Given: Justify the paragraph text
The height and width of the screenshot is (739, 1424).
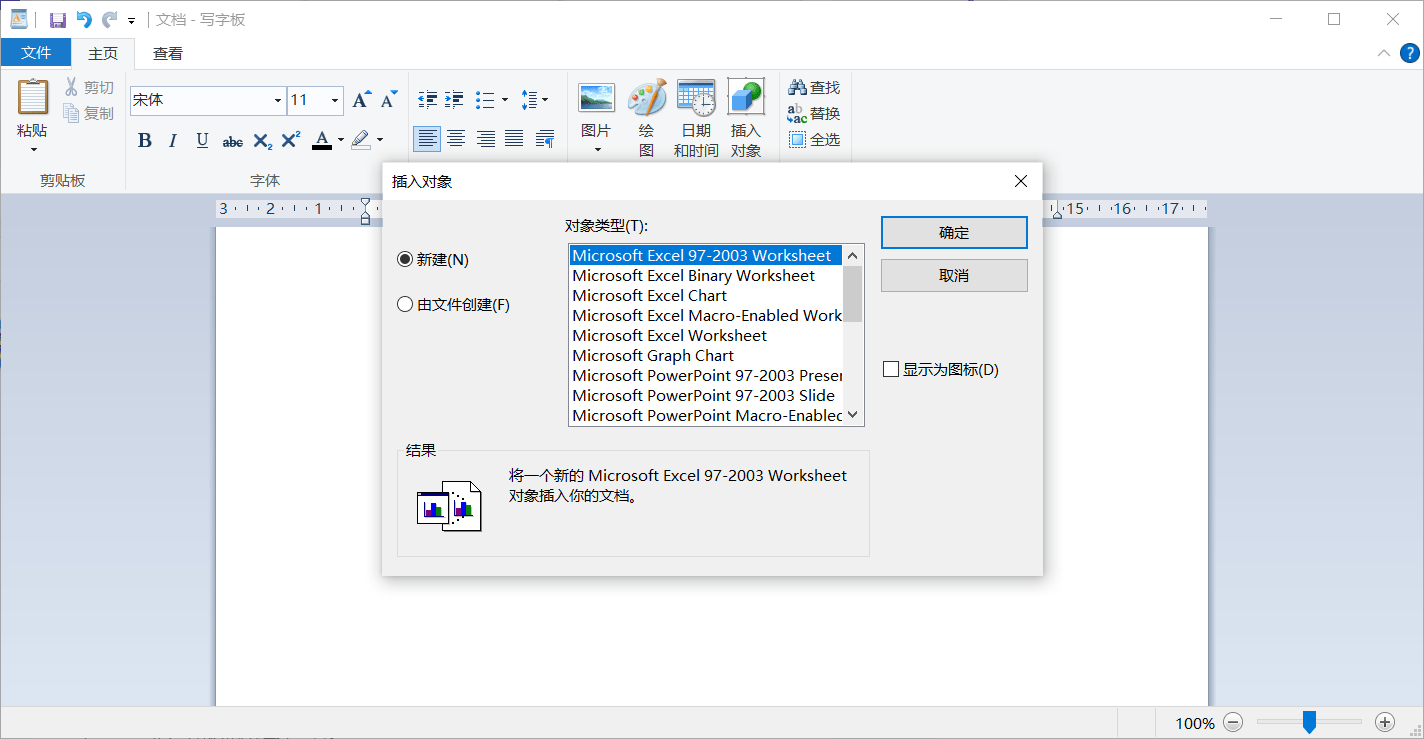Looking at the screenshot, I should point(514,139).
